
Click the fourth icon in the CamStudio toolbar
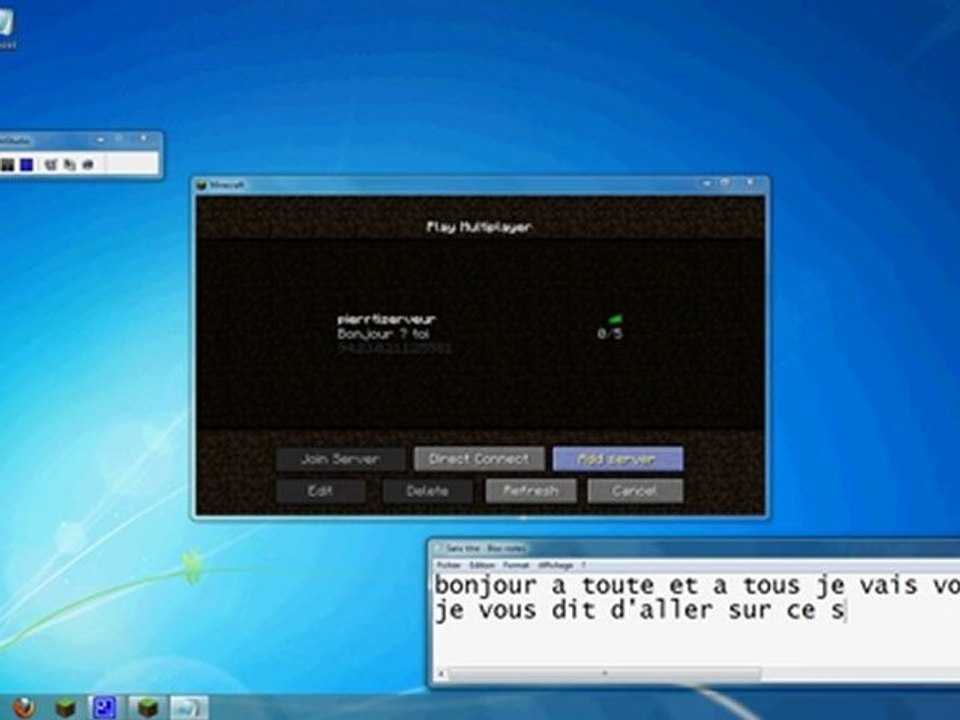70,165
